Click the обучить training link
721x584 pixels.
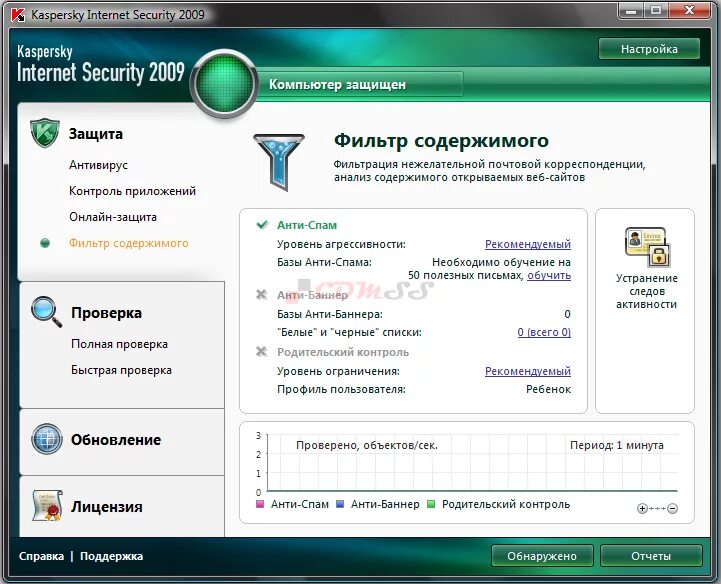tap(549, 275)
